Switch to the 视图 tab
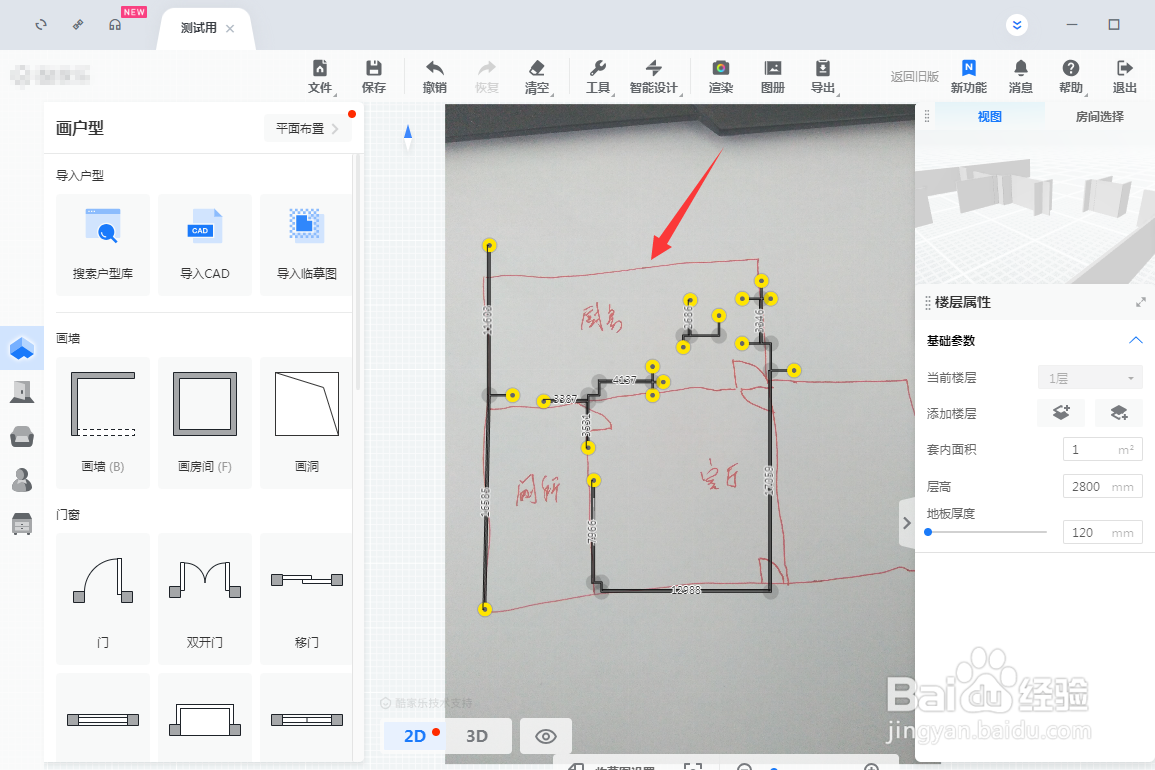The width and height of the screenshot is (1155, 770). click(x=989, y=116)
